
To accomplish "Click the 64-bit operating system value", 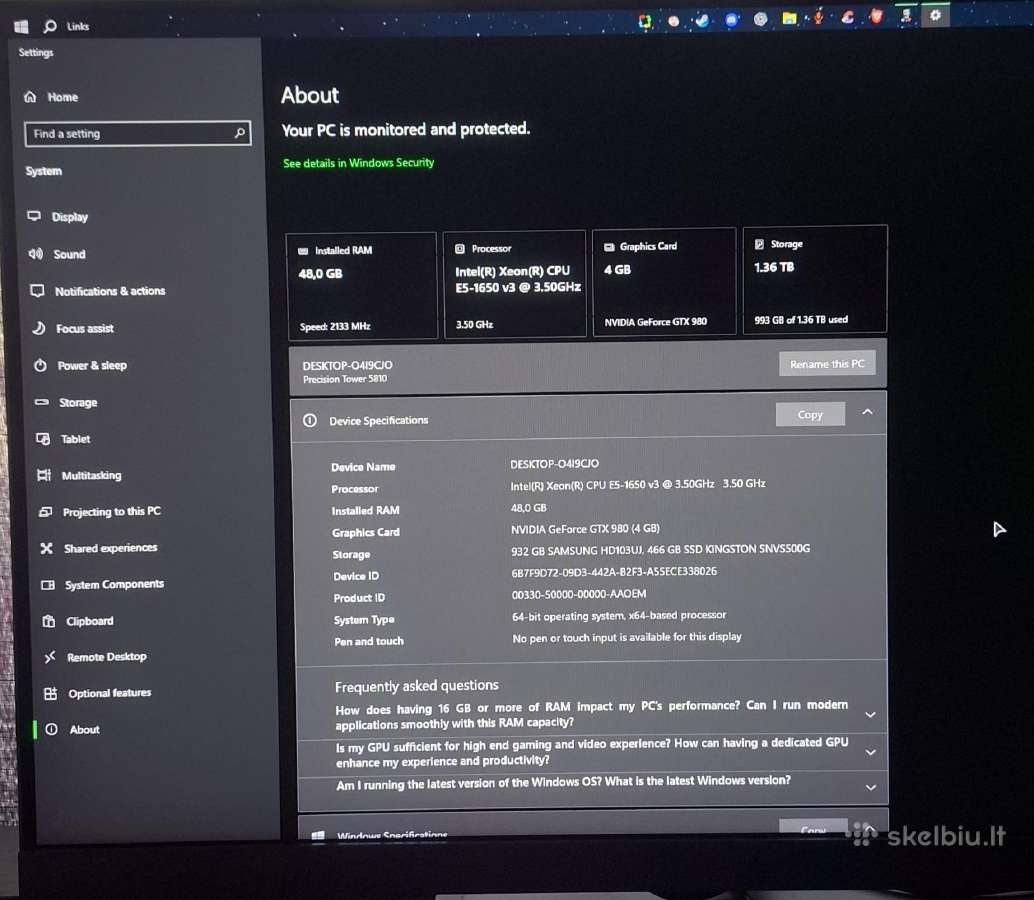I will 619,616.
